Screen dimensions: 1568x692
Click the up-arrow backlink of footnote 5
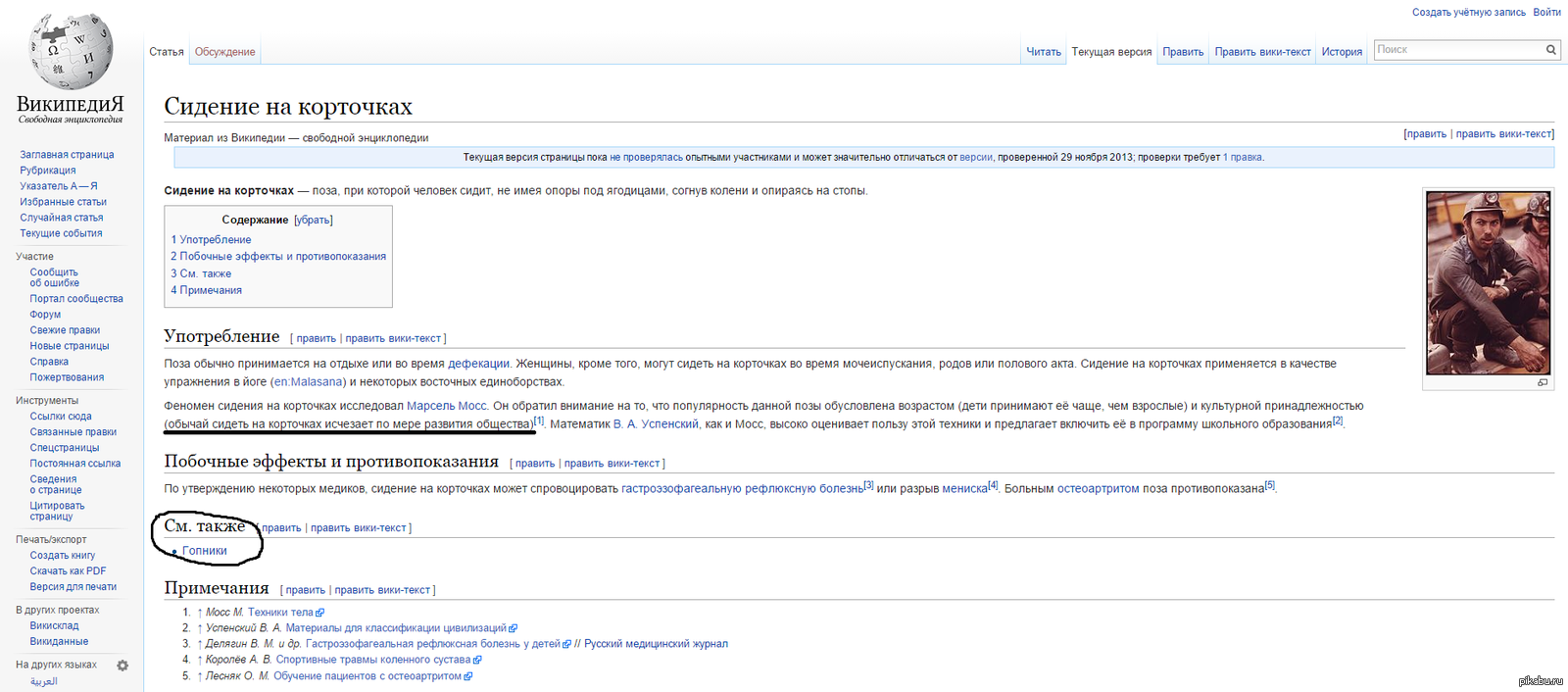click(200, 676)
